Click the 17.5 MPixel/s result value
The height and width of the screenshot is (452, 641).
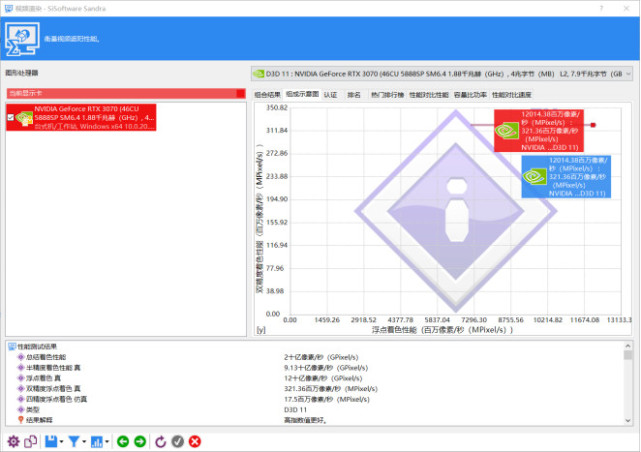pyautogui.click(x=327, y=399)
